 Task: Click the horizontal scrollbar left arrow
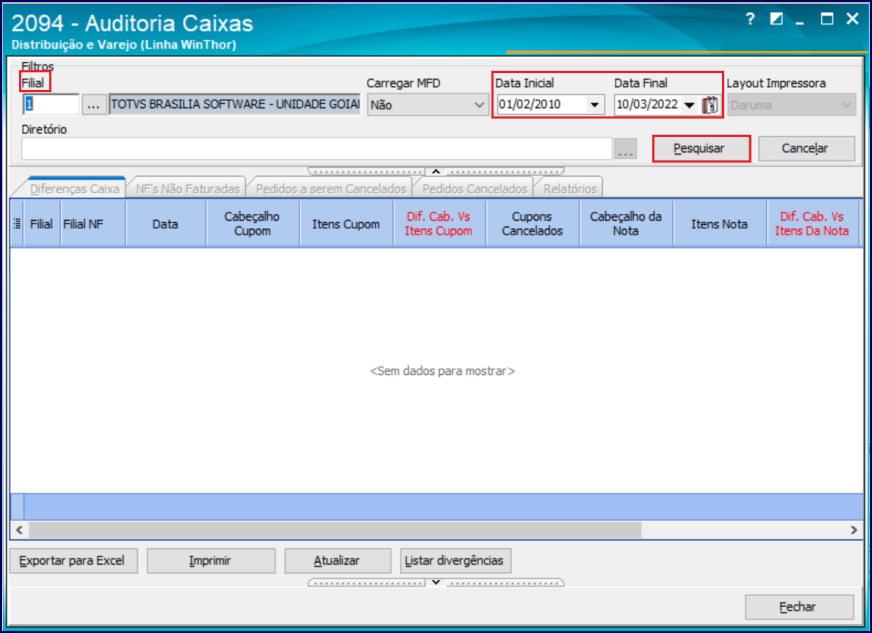[x=19, y=530]
